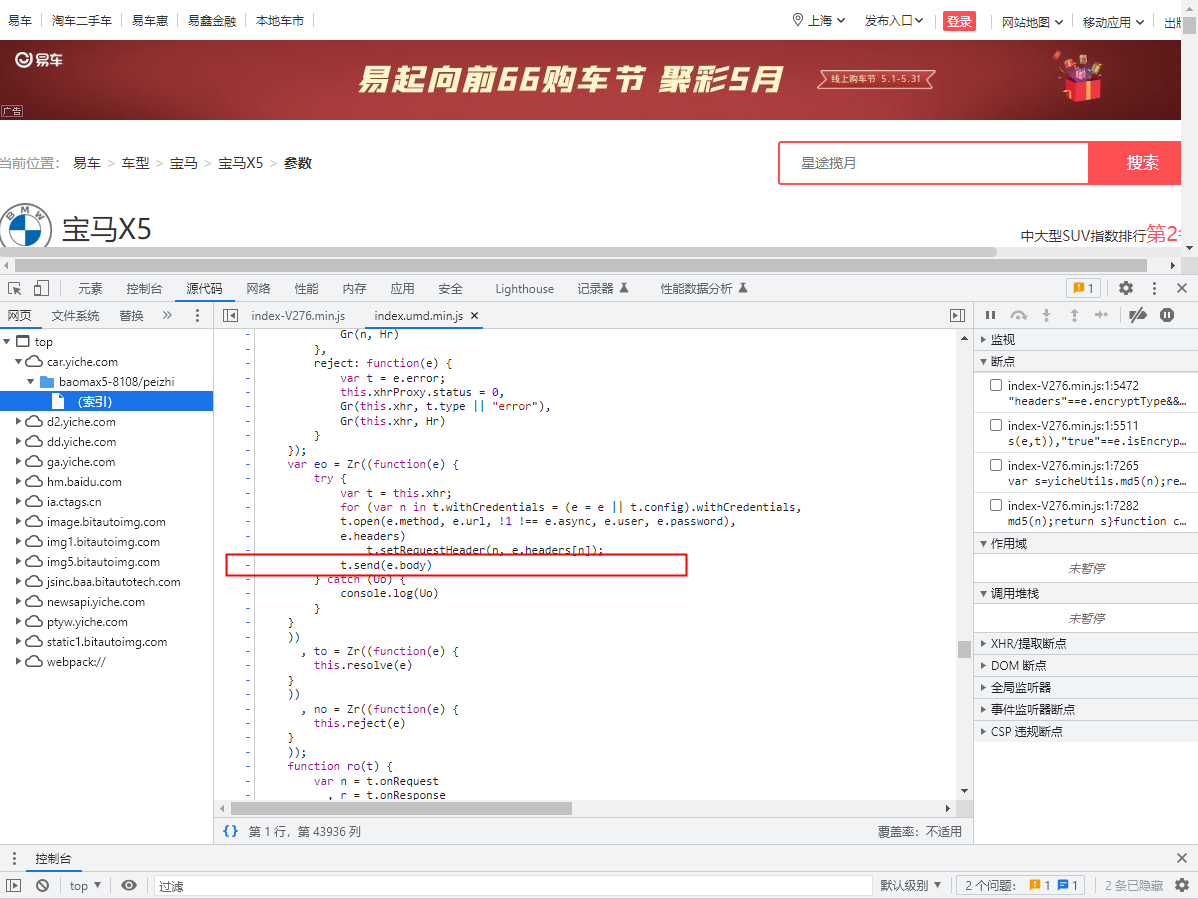Viewport: 1198px width, 899px height.
Task: Open navigator pane more options menu
Action: [197, 315]
